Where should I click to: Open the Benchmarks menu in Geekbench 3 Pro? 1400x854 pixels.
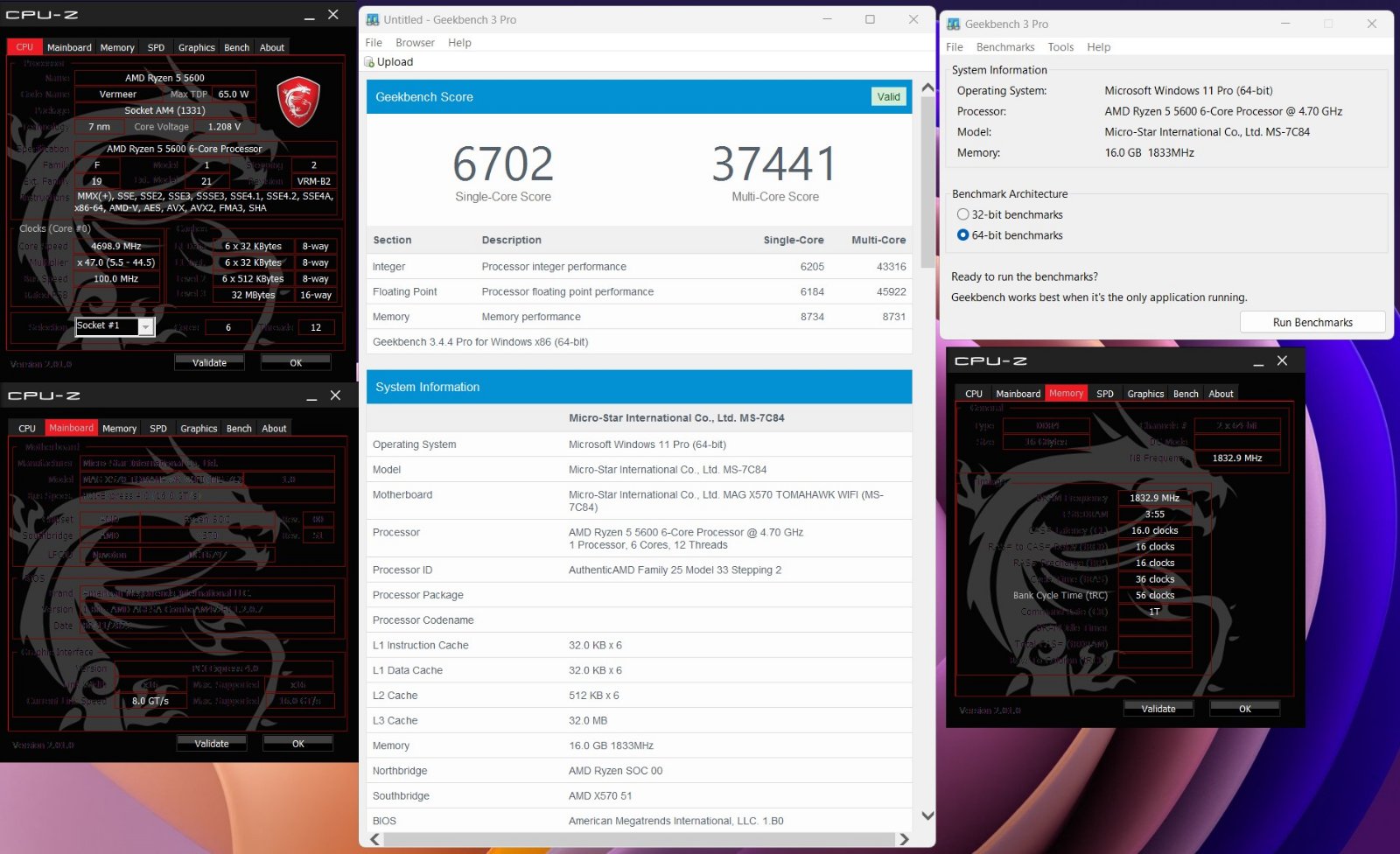tap(1005, 47)
